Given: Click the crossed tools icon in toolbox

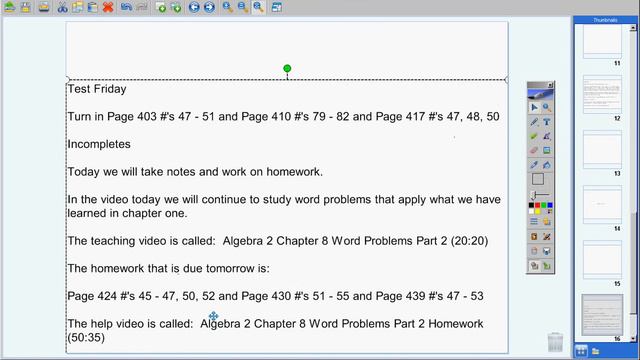Looking at the screenshot, I should click(x=547, y=237).
